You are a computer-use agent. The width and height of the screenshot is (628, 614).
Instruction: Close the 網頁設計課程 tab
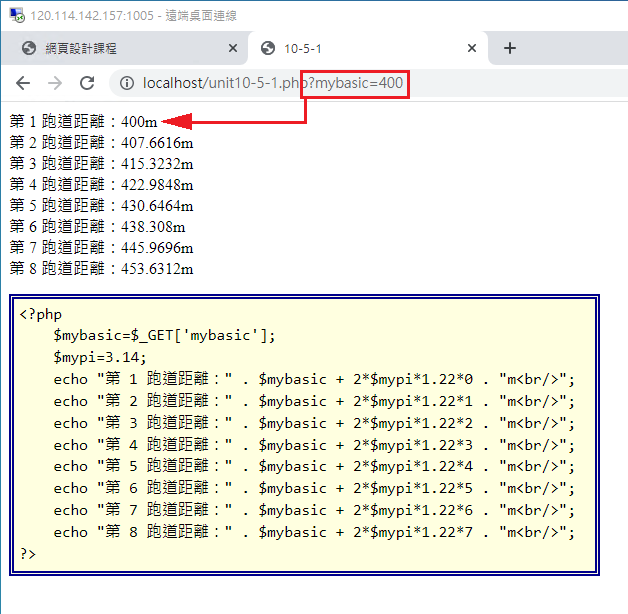click(x=233, y=48)
